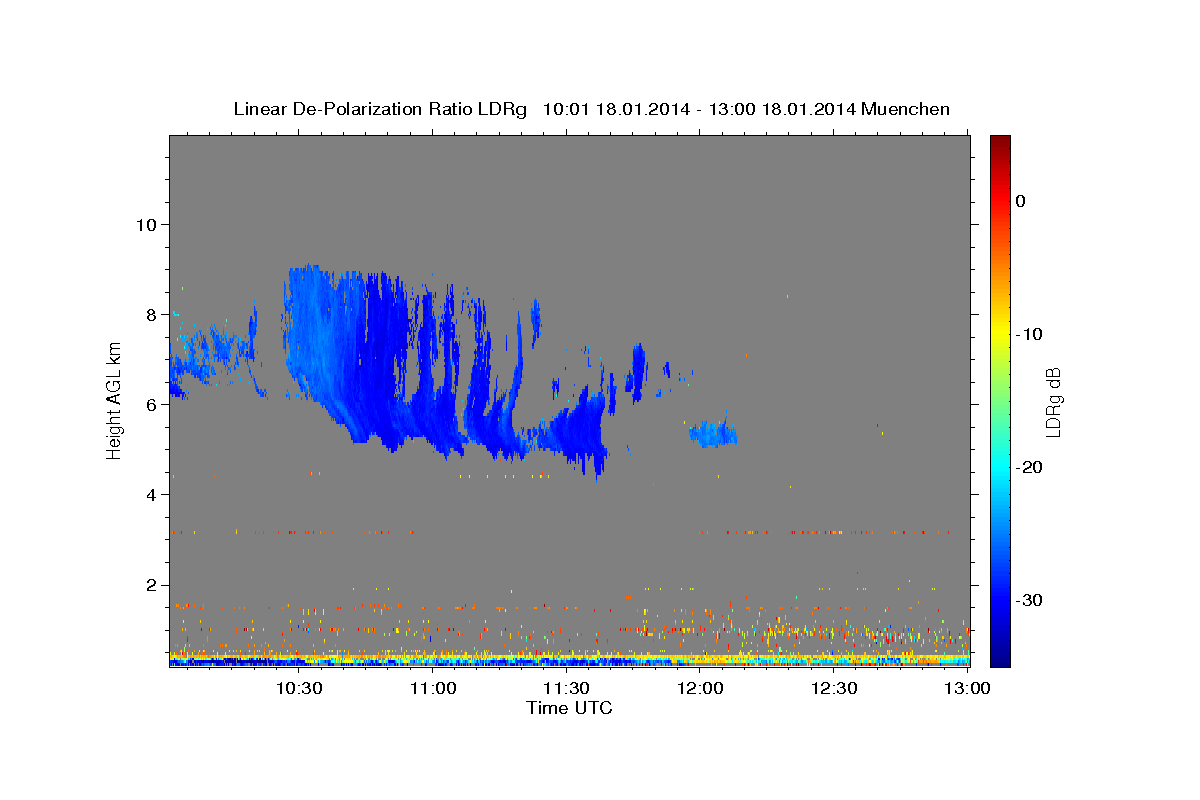The image size is (1200, 800).
Task: Click the height tick label '10'
Action: click(145, 224)
